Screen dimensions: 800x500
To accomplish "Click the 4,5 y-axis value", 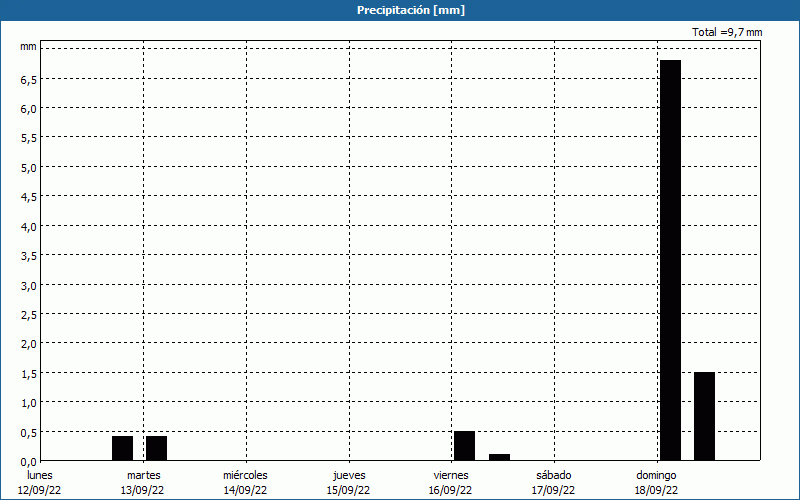I will (29, 197).
